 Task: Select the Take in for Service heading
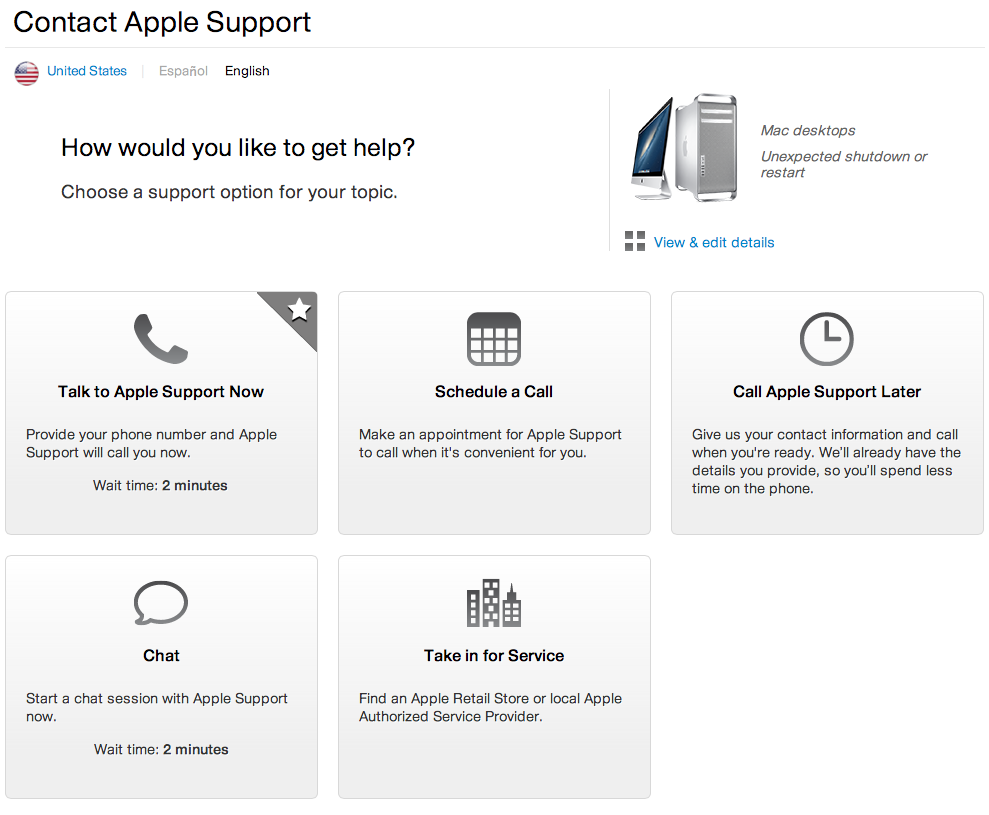click(x=494, y=656)
